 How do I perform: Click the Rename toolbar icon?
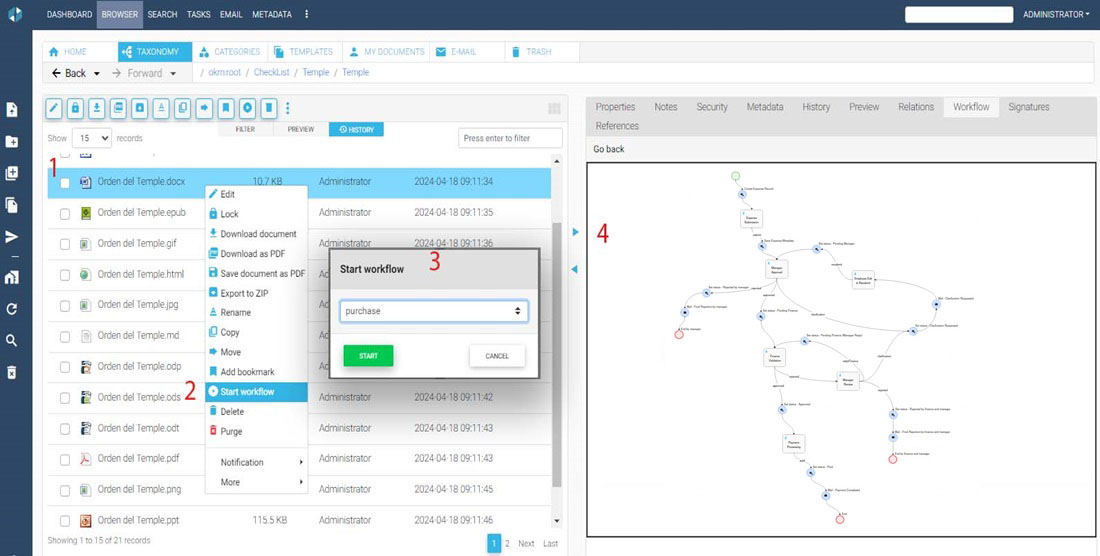(161, 108)
